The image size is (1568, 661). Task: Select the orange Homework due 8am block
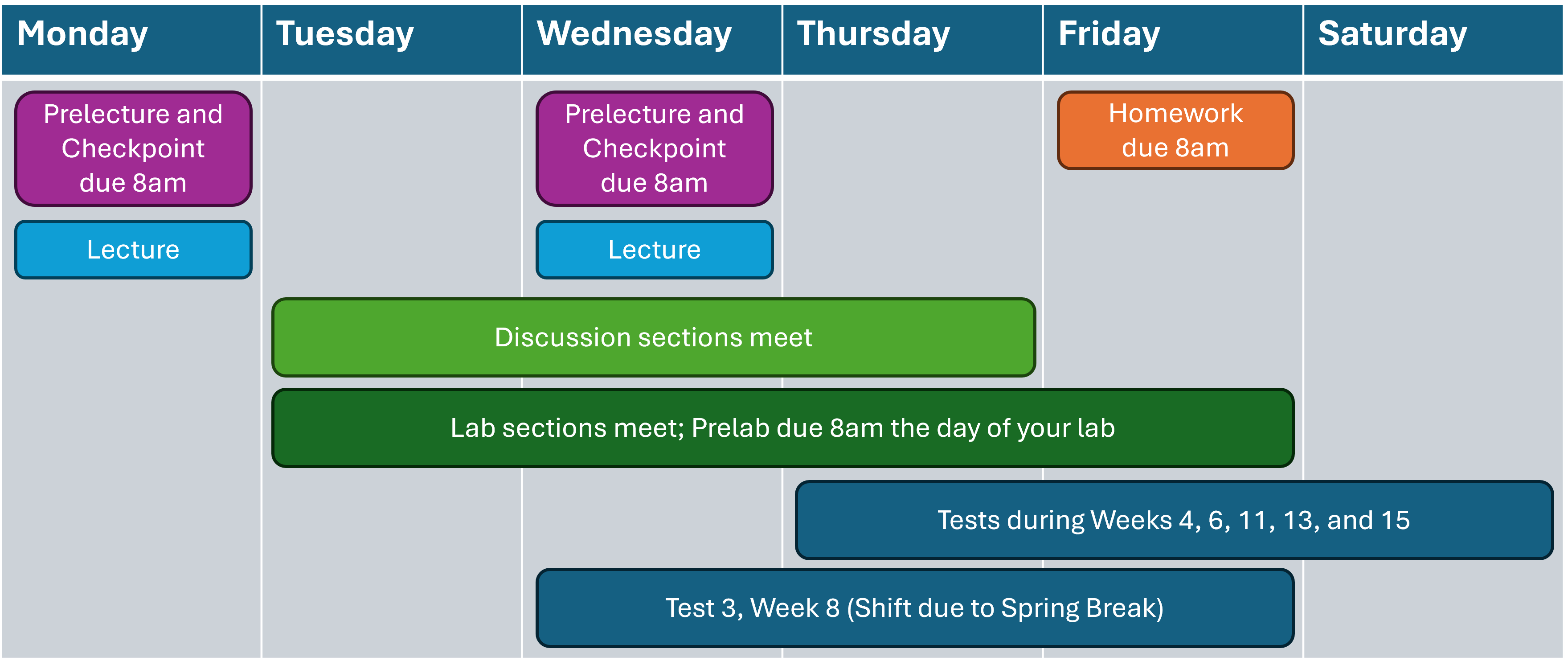click(x=1175, y=130)
